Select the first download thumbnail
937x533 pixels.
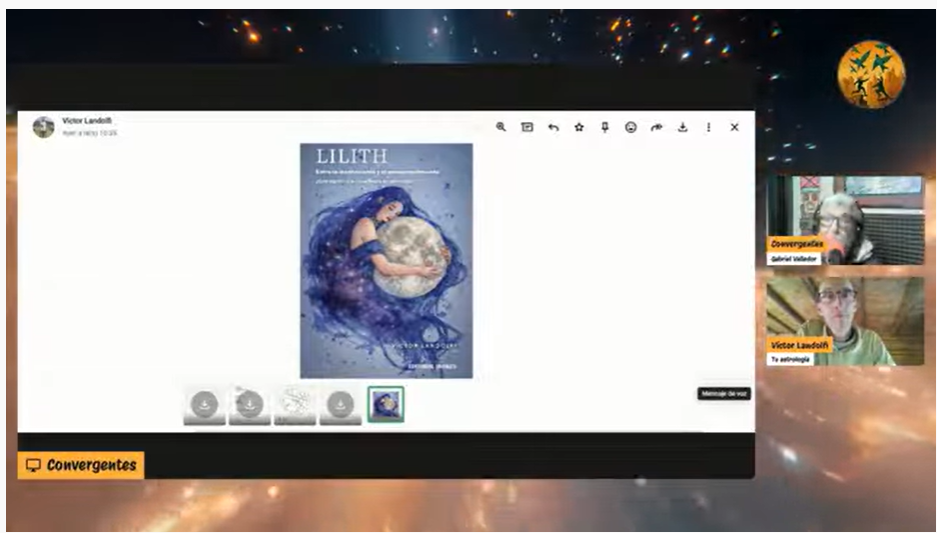[x=204, y=406]
